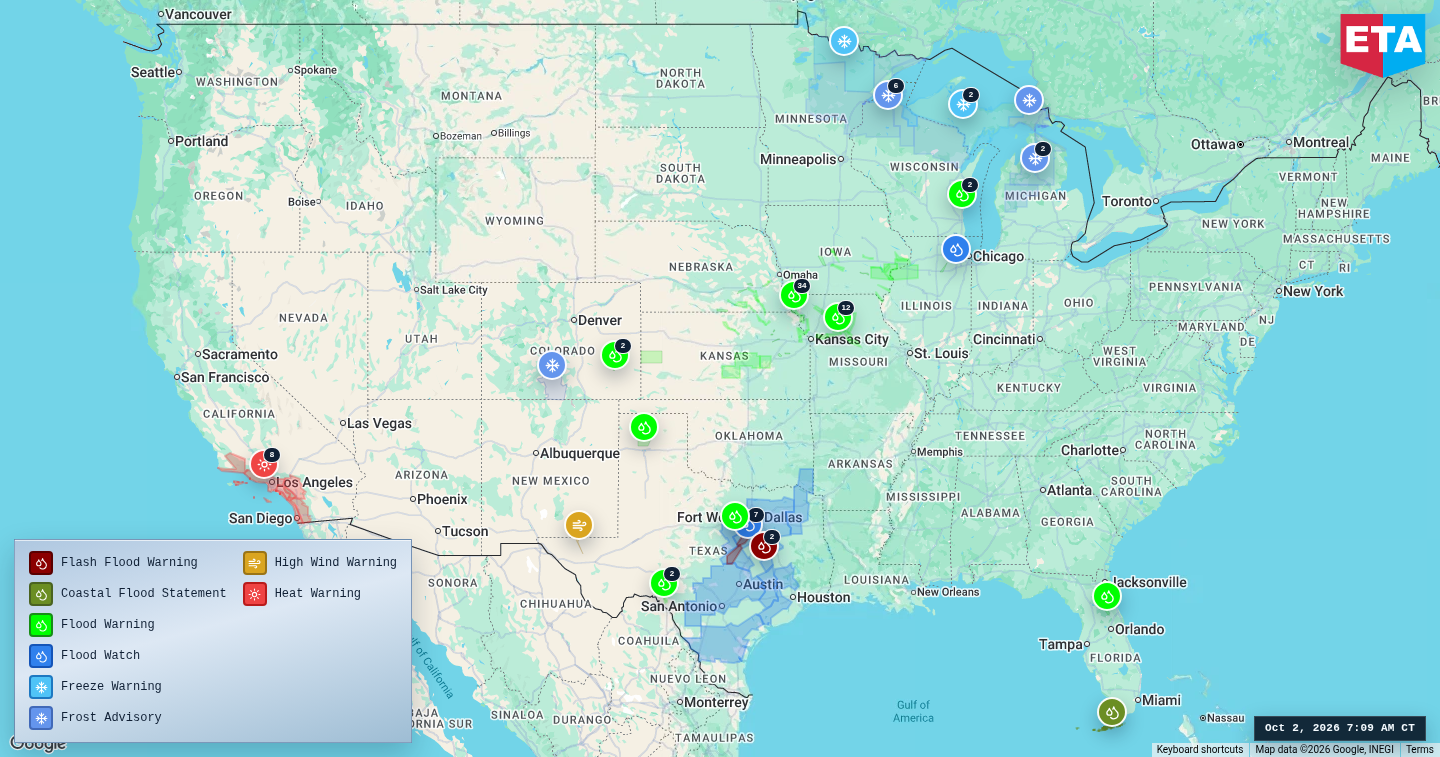This screenshot has width=1440, height=757.
Task: Click the Freeze Warning marker above Minnesota
Action: (844, 41)
